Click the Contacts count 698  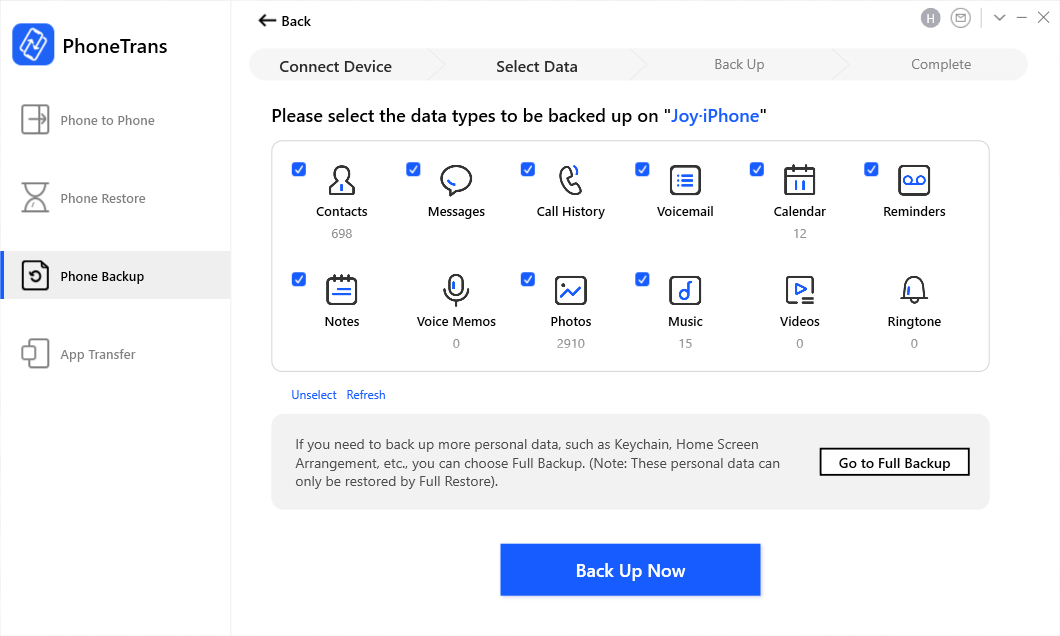coord(341,233)
